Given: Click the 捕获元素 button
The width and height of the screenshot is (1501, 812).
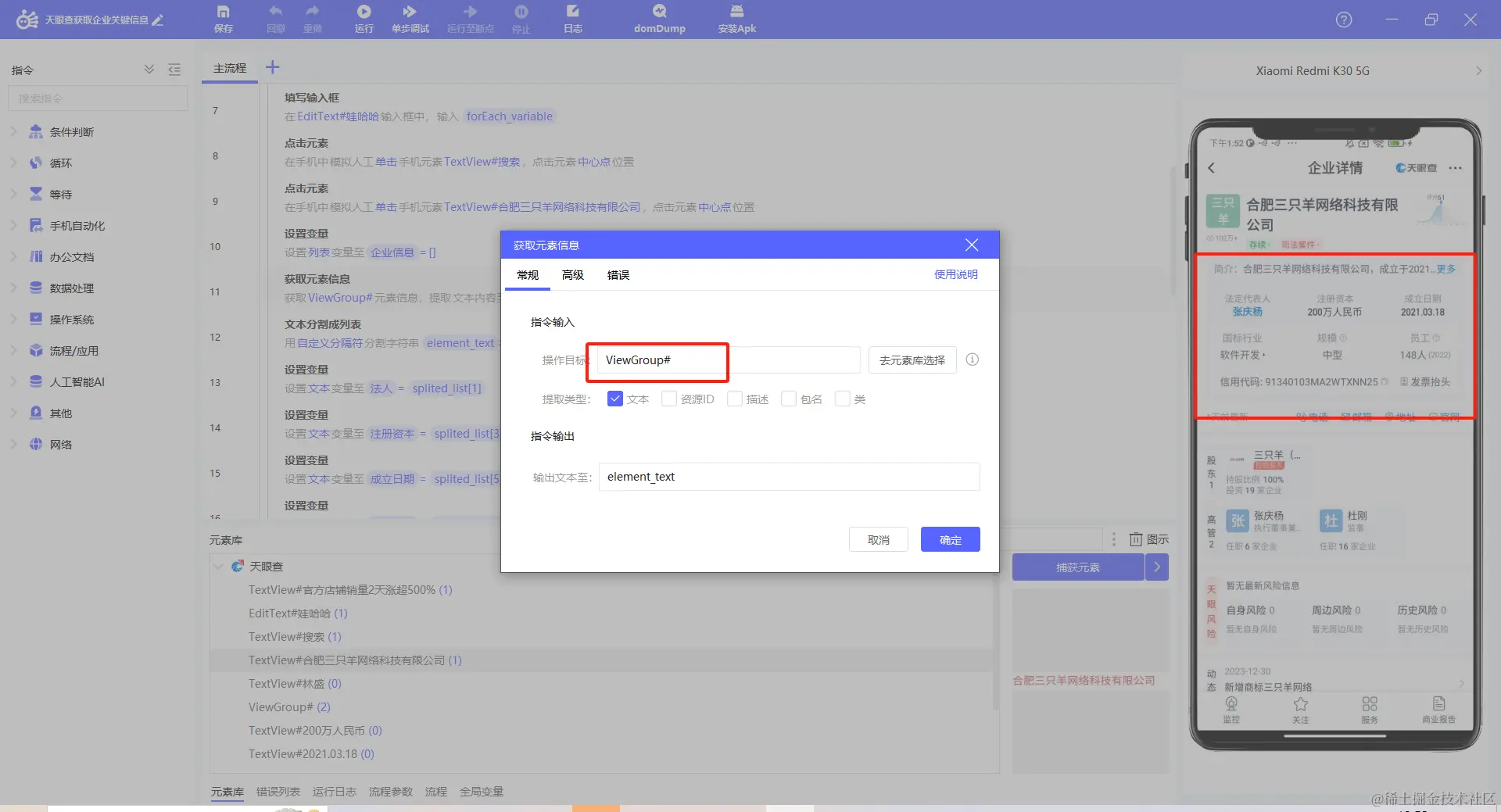Looking at the screenshot, I should (x=1078, y=567).
